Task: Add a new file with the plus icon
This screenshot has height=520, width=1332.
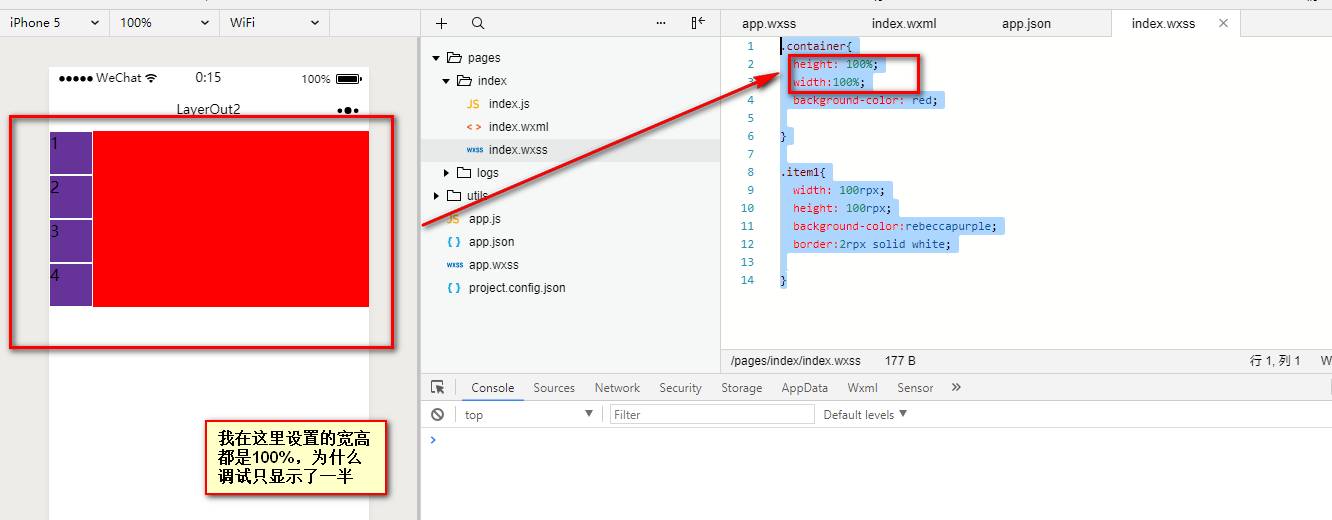Action: click(x=442, y=23)
